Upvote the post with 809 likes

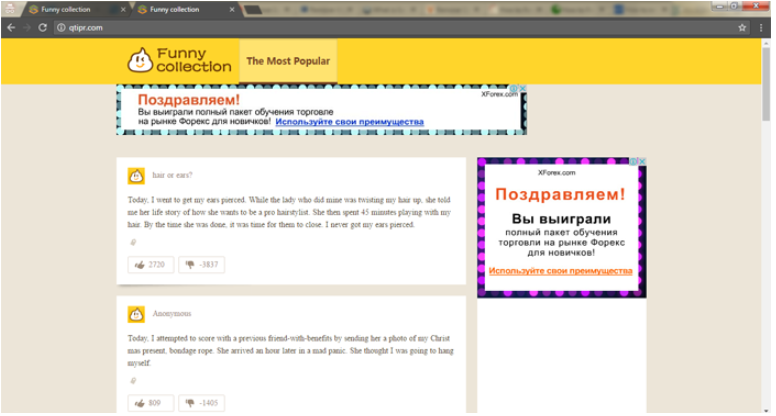pos(150,403)
